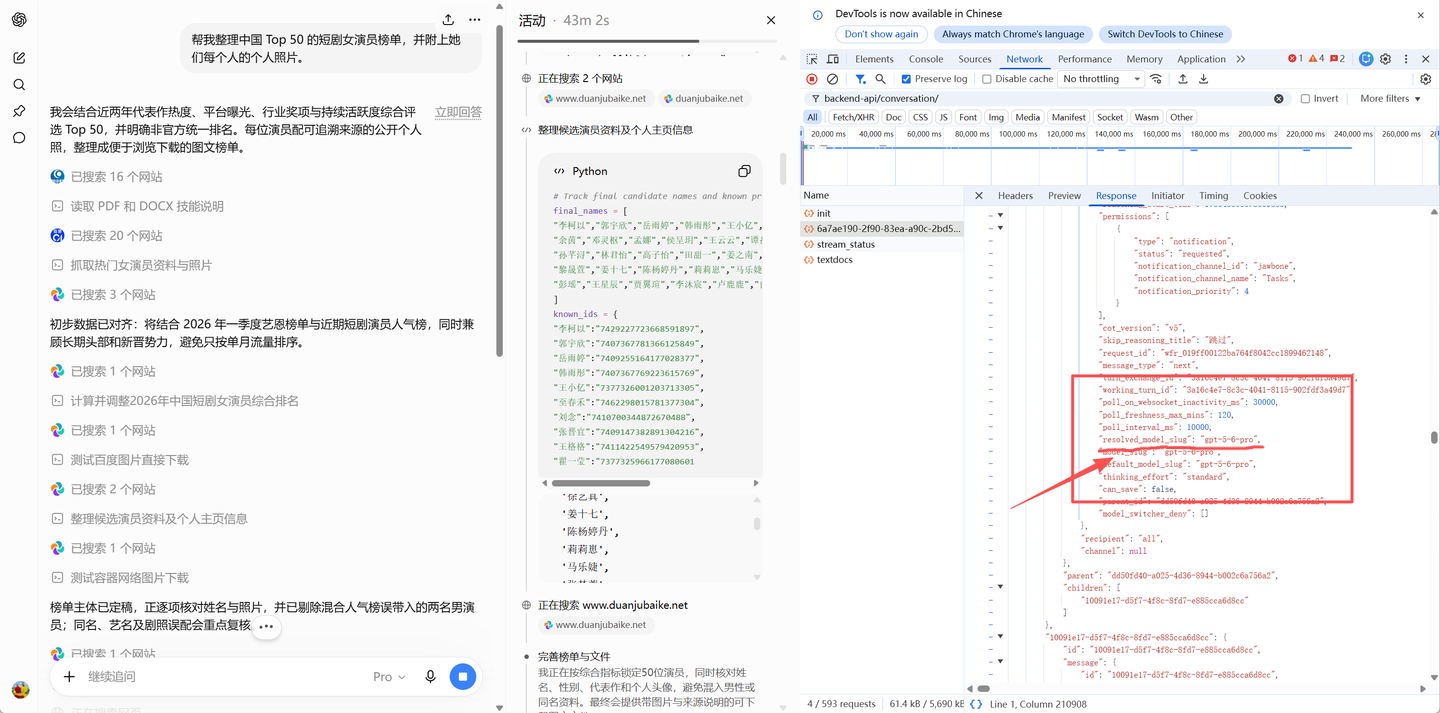This screenshot has height=713, width=1440.
Task: Switch to the Preview tab
Action: click(x=1064, y=196)
